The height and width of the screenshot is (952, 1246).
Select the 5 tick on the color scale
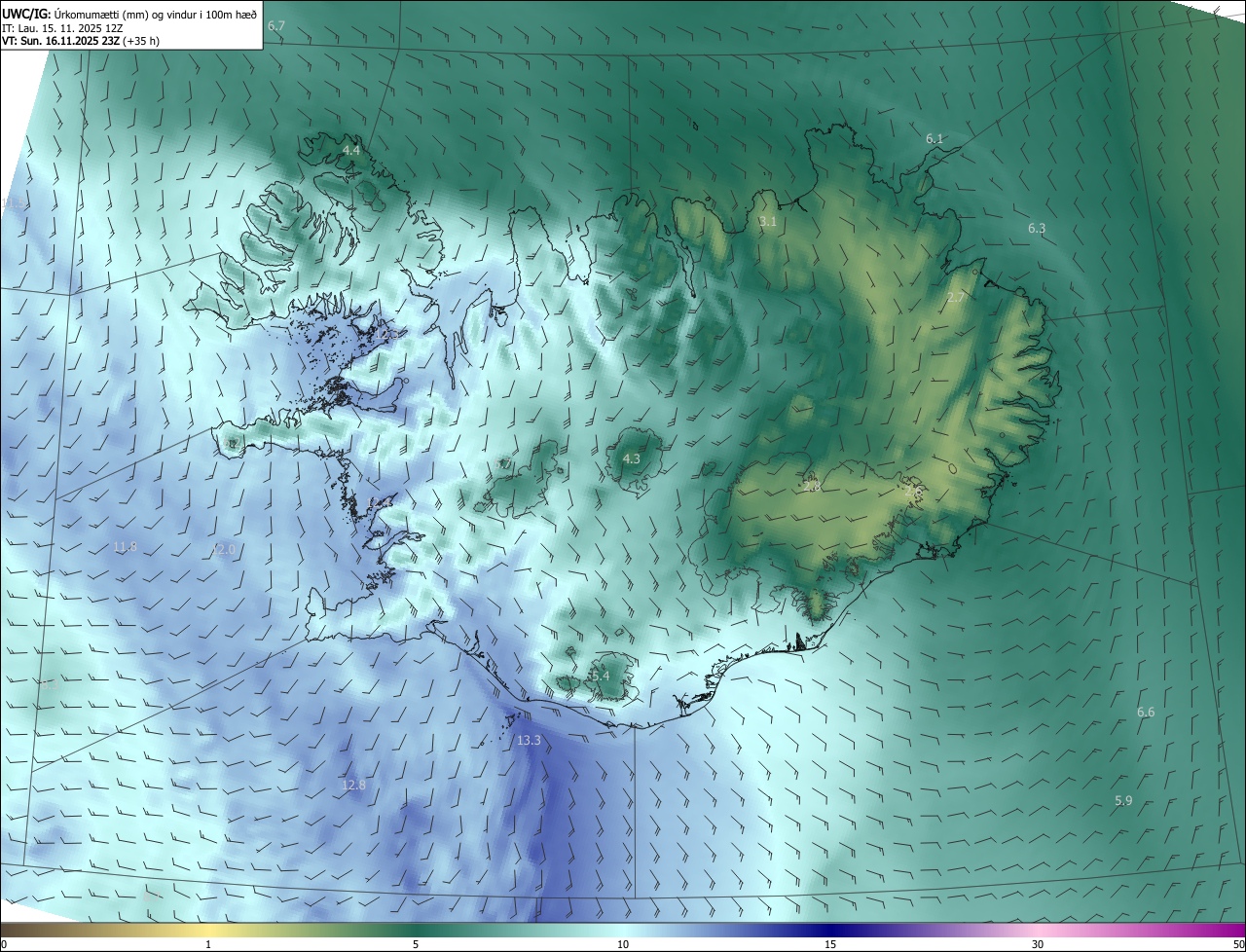pyautogui.click(x=416, y=944)
